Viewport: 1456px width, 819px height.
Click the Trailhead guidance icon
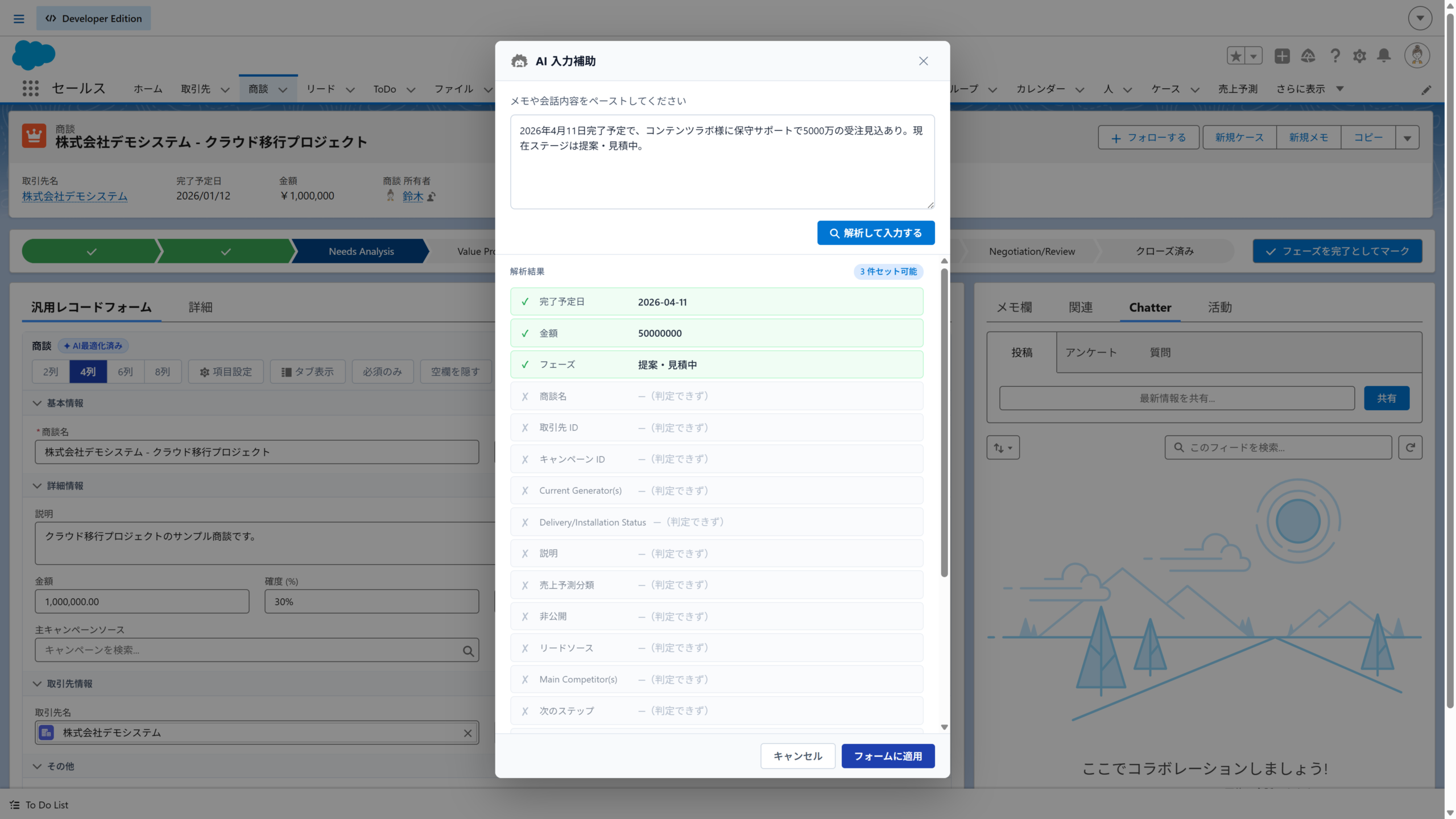[x=1308, y=56]
